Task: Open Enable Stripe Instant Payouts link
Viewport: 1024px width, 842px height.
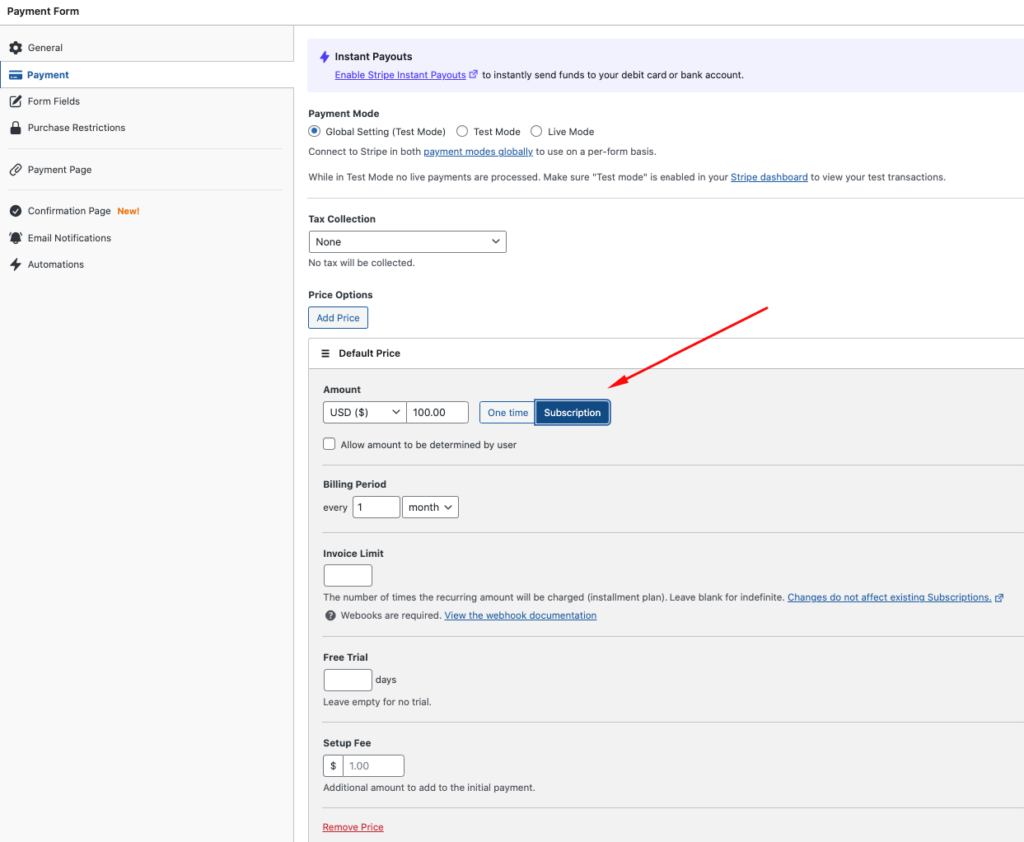Action: coord(400,75)
